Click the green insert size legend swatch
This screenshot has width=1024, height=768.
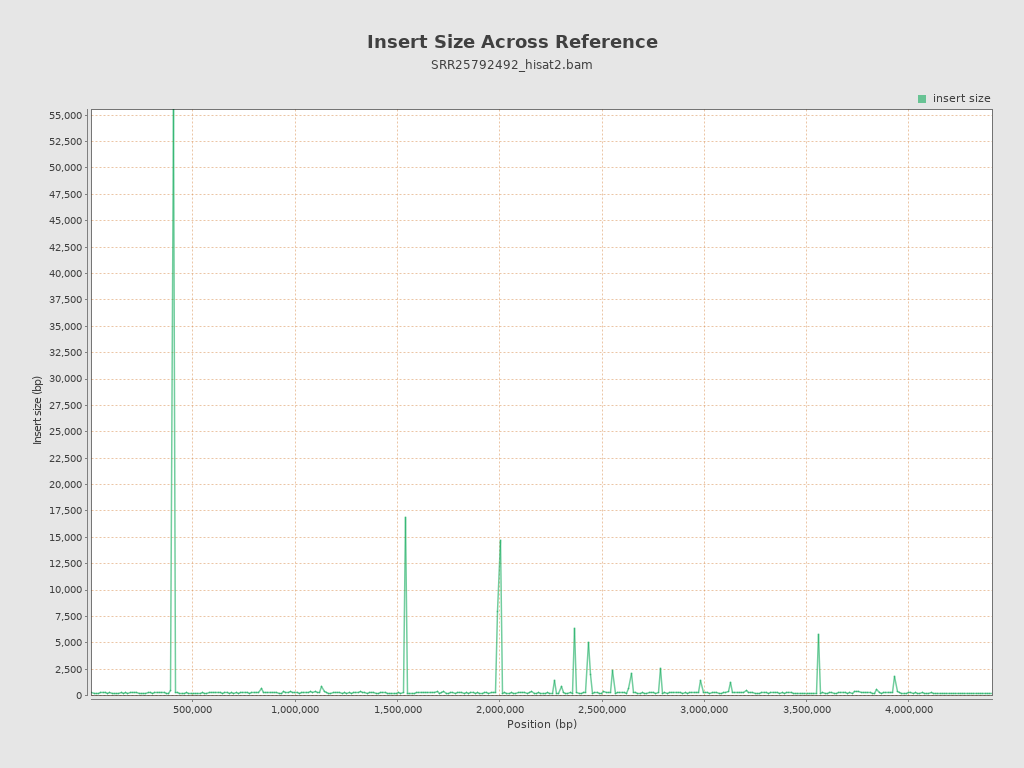click(x=921, y=99)
